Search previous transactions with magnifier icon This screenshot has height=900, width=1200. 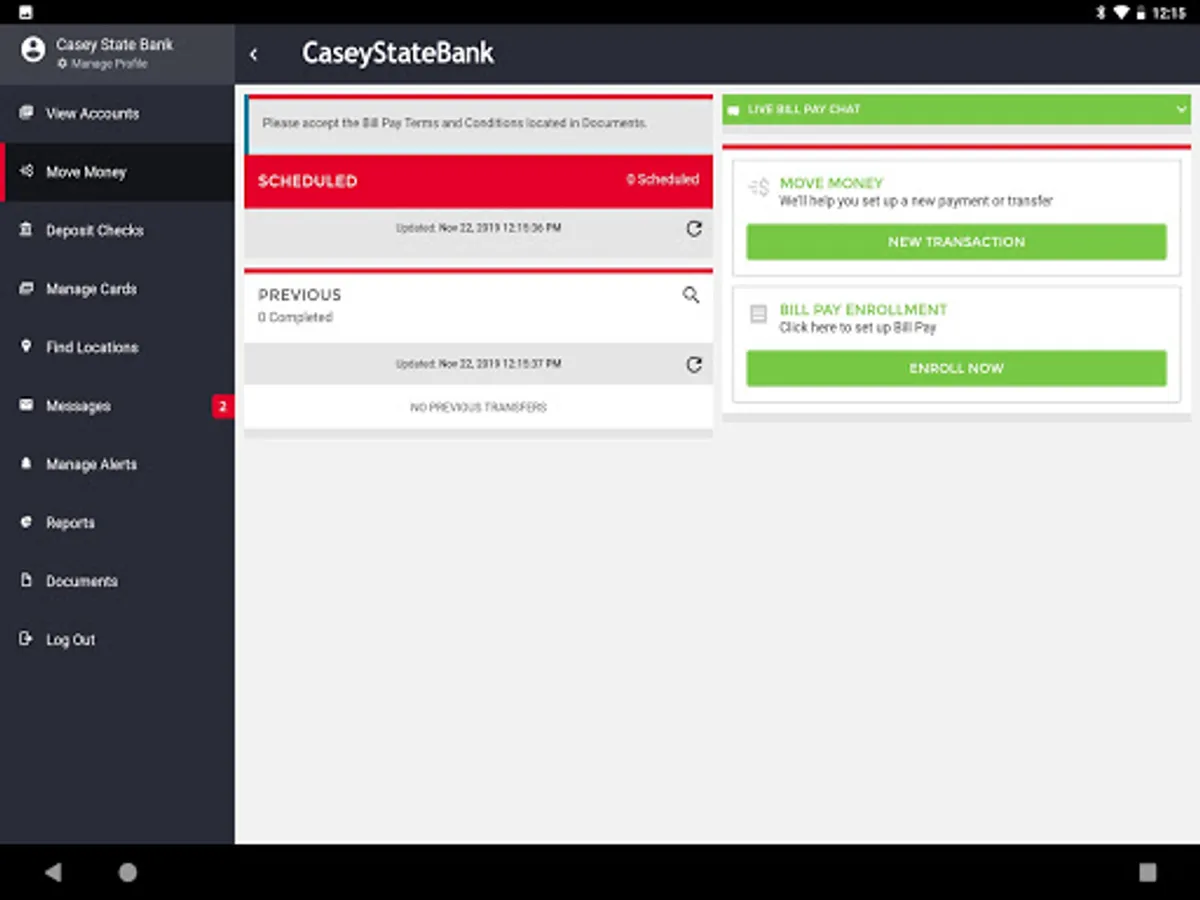(x=691, y=295)
